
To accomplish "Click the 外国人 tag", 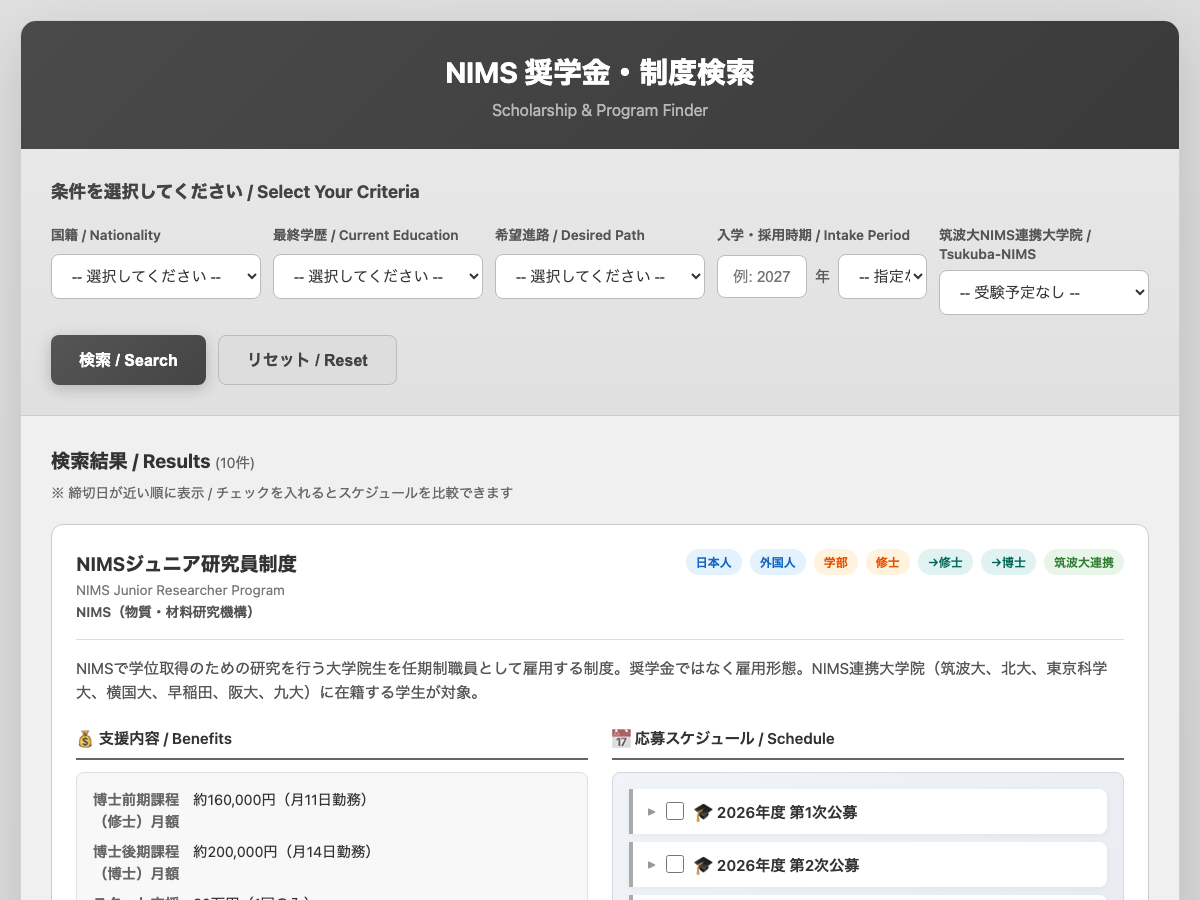I will coord(778,563).
